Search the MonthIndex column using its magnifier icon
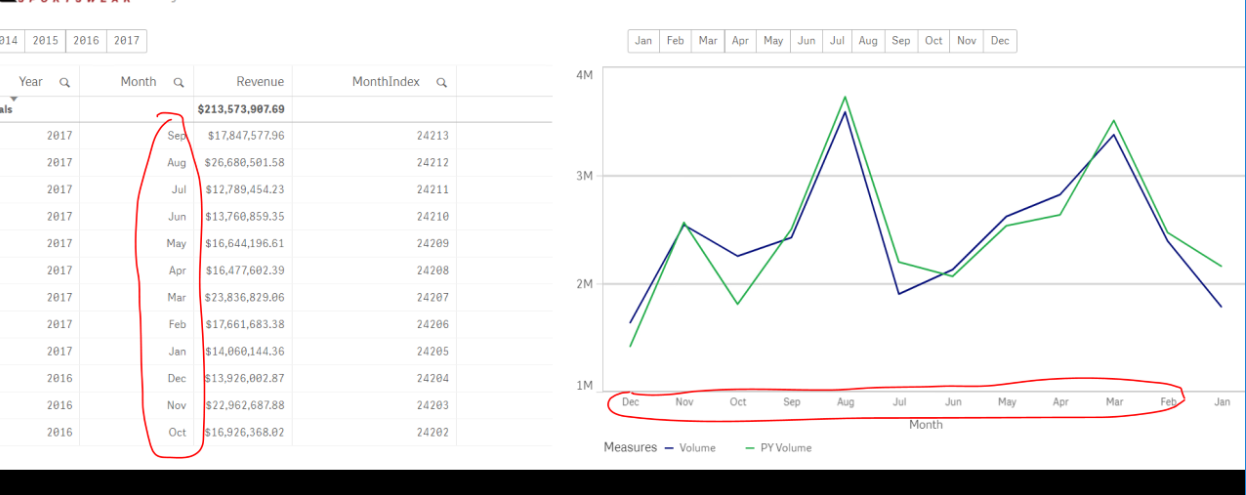1246x495 pixels. click(x=441, y=82)
